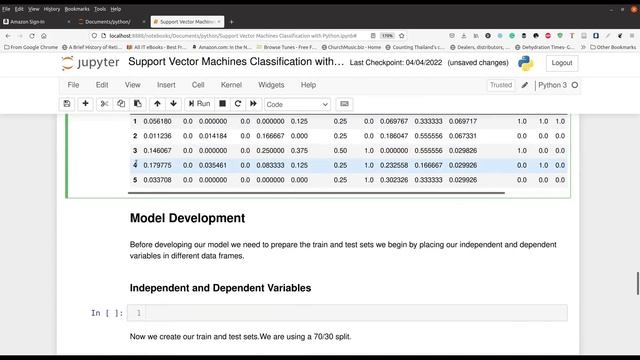This screenshot has height=360, width=640.
Task: Open Browse Tunes bookmark
Action: click(286, 47)
